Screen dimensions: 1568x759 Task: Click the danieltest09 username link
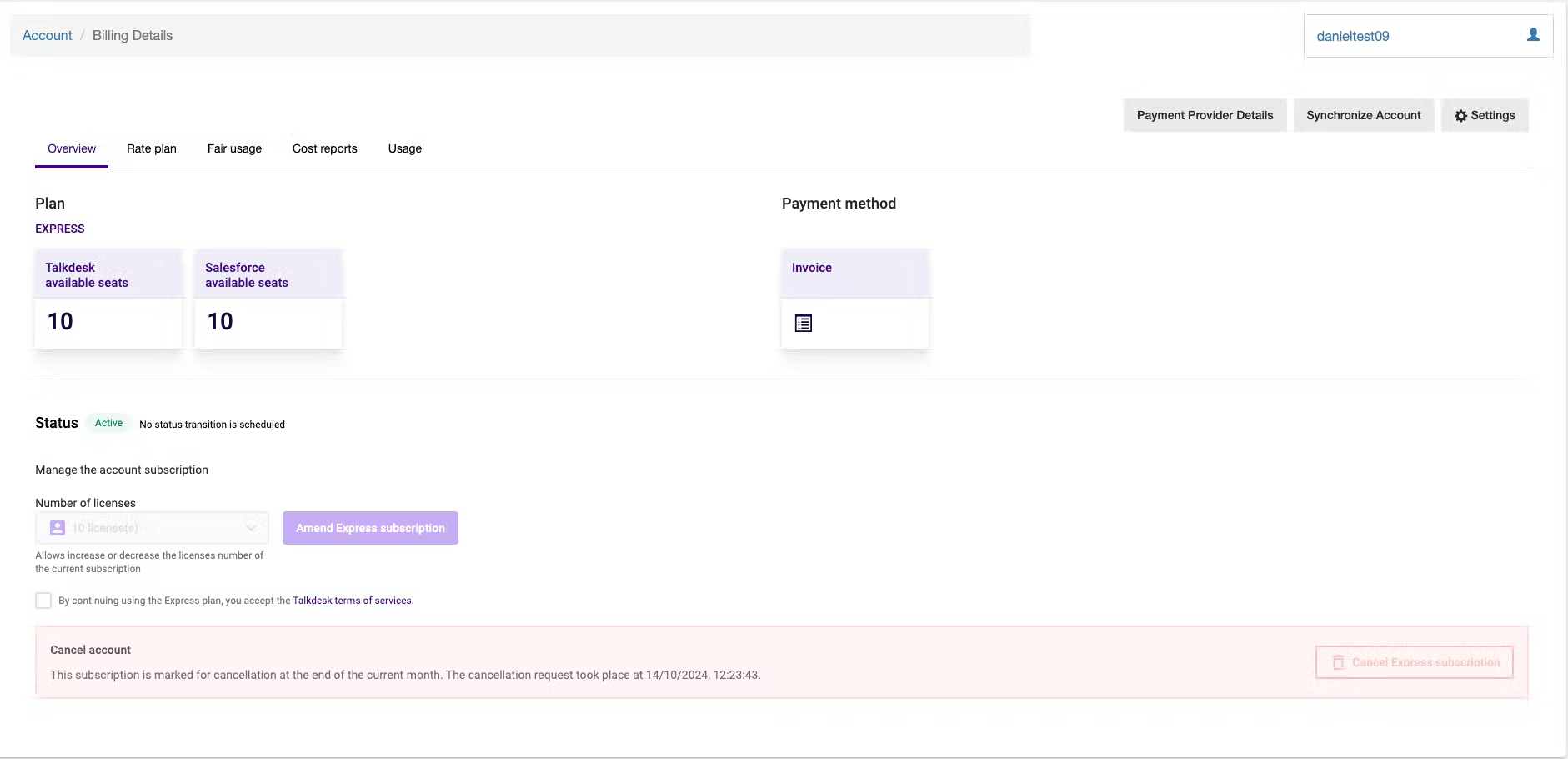coord(1353,36)
